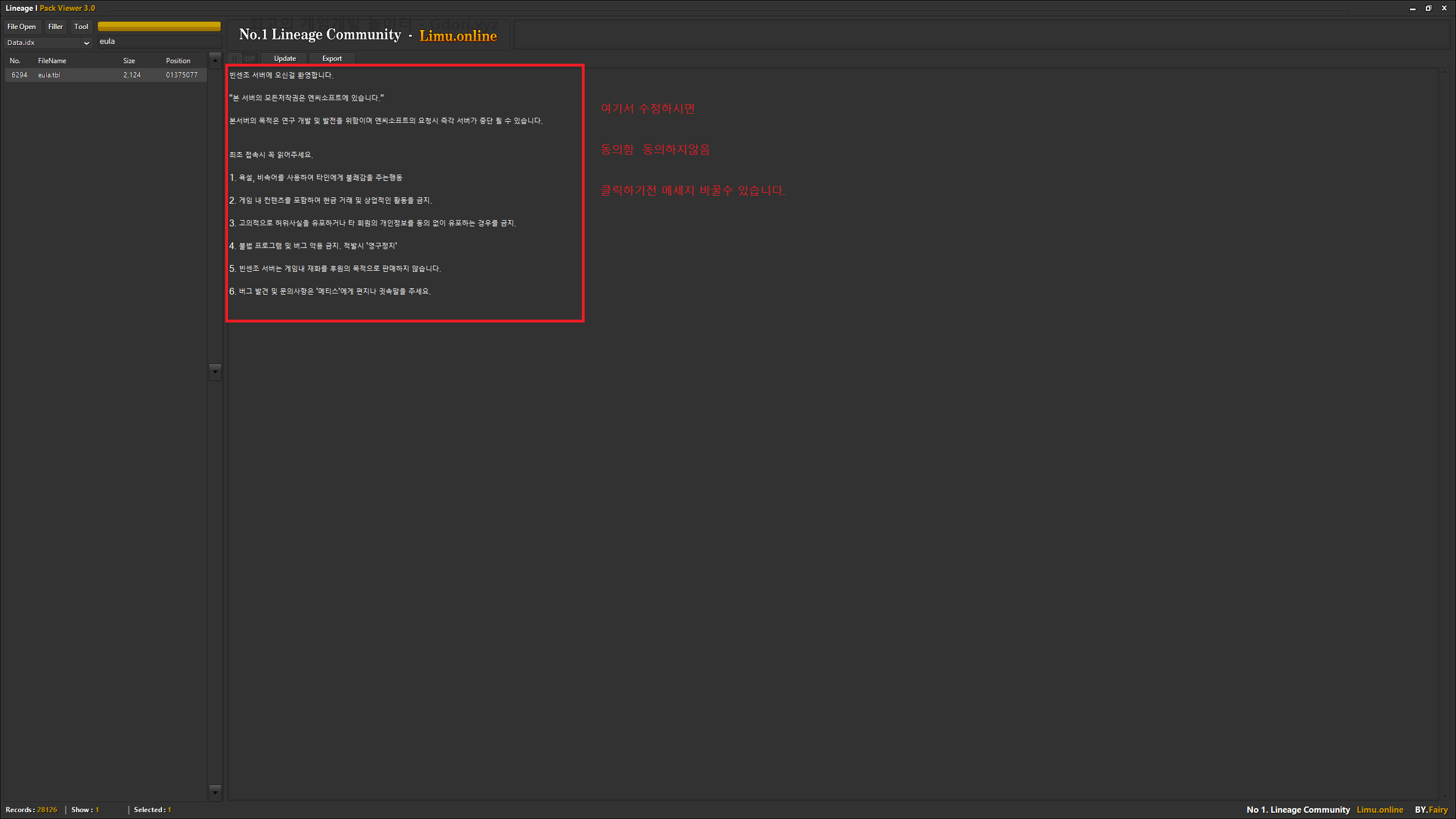Viewport: 1456px width, 819px height.
Task: Sort by the No. column header
Action: click(x=15, y=61)
